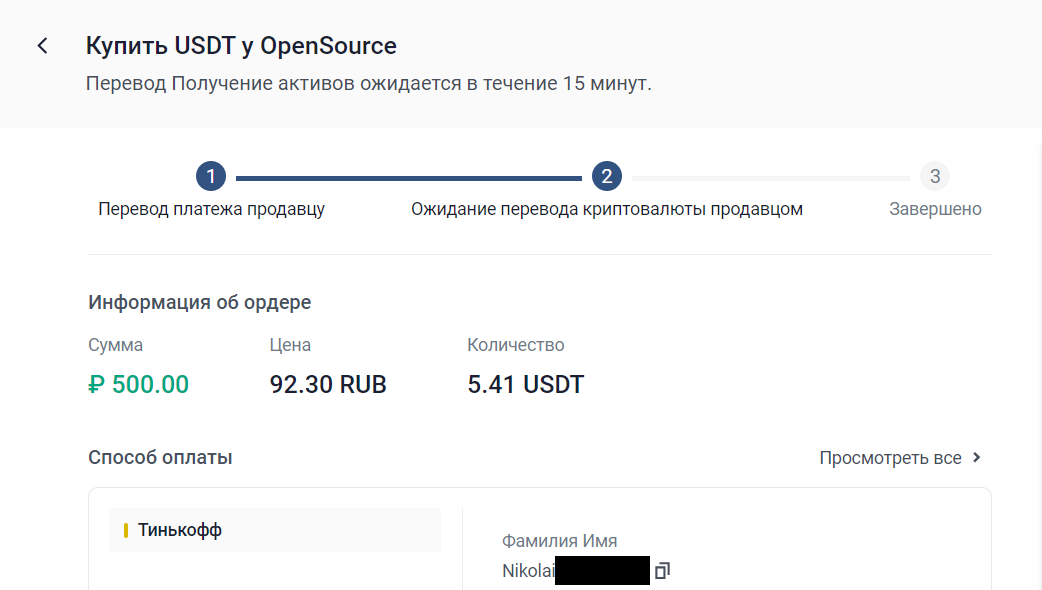This screenshot has height=590, width=1042.
Task: Click the green ₽ 500.00 amount
Action: [138, 384]
